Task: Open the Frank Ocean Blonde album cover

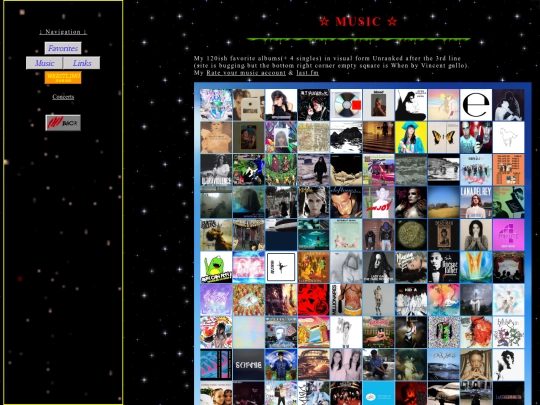Action: pos(378,105)
